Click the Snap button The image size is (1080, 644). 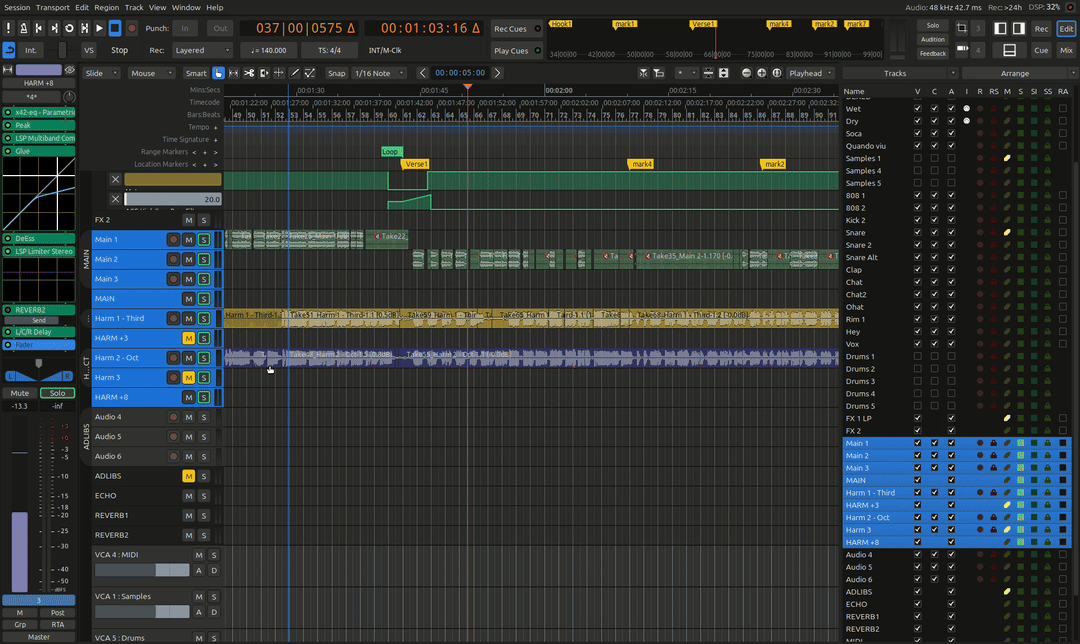click(337, 73)
